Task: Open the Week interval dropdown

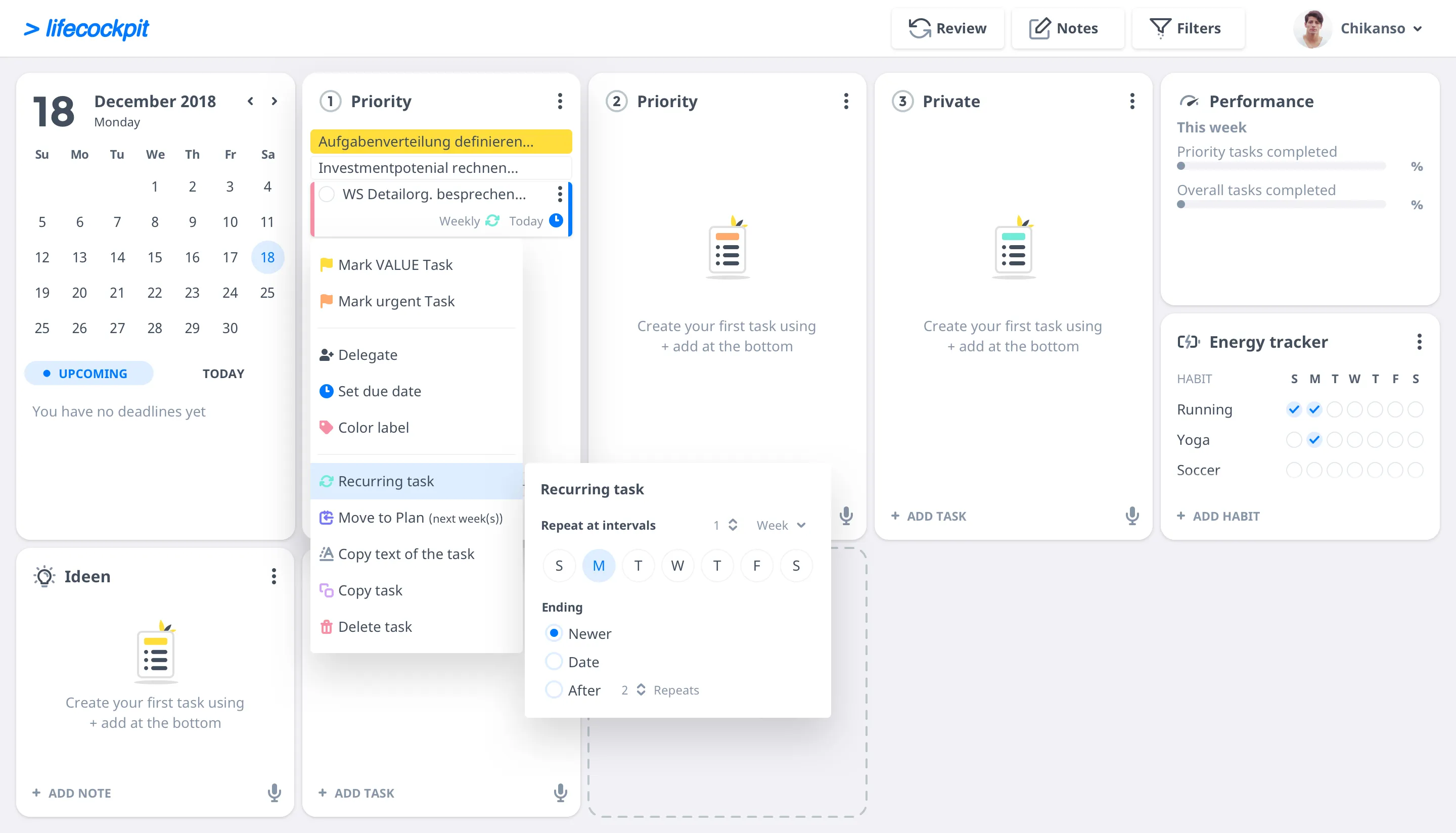Action: 781,525
